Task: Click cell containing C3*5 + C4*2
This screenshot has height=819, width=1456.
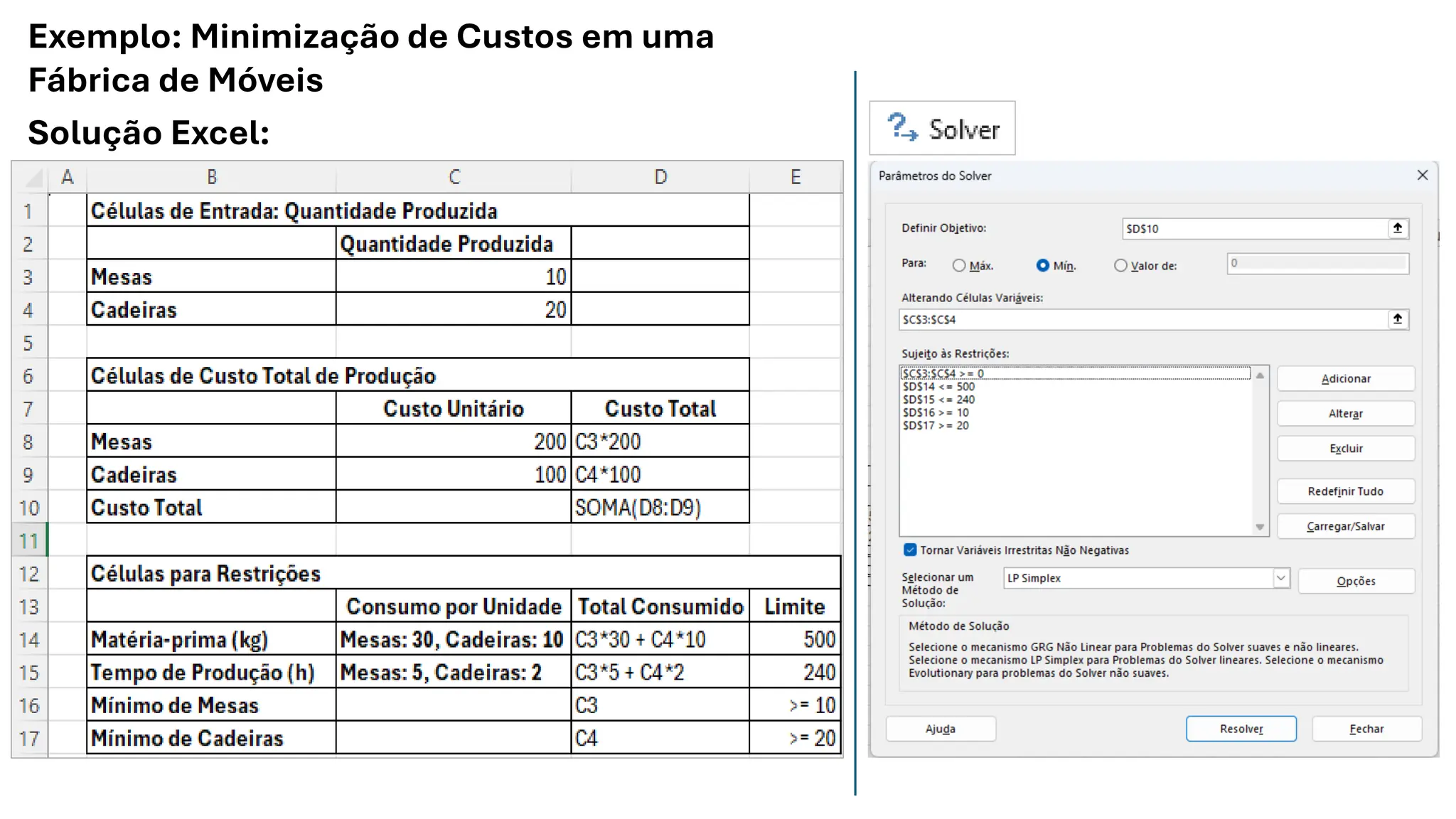Action: click(660, 672)
